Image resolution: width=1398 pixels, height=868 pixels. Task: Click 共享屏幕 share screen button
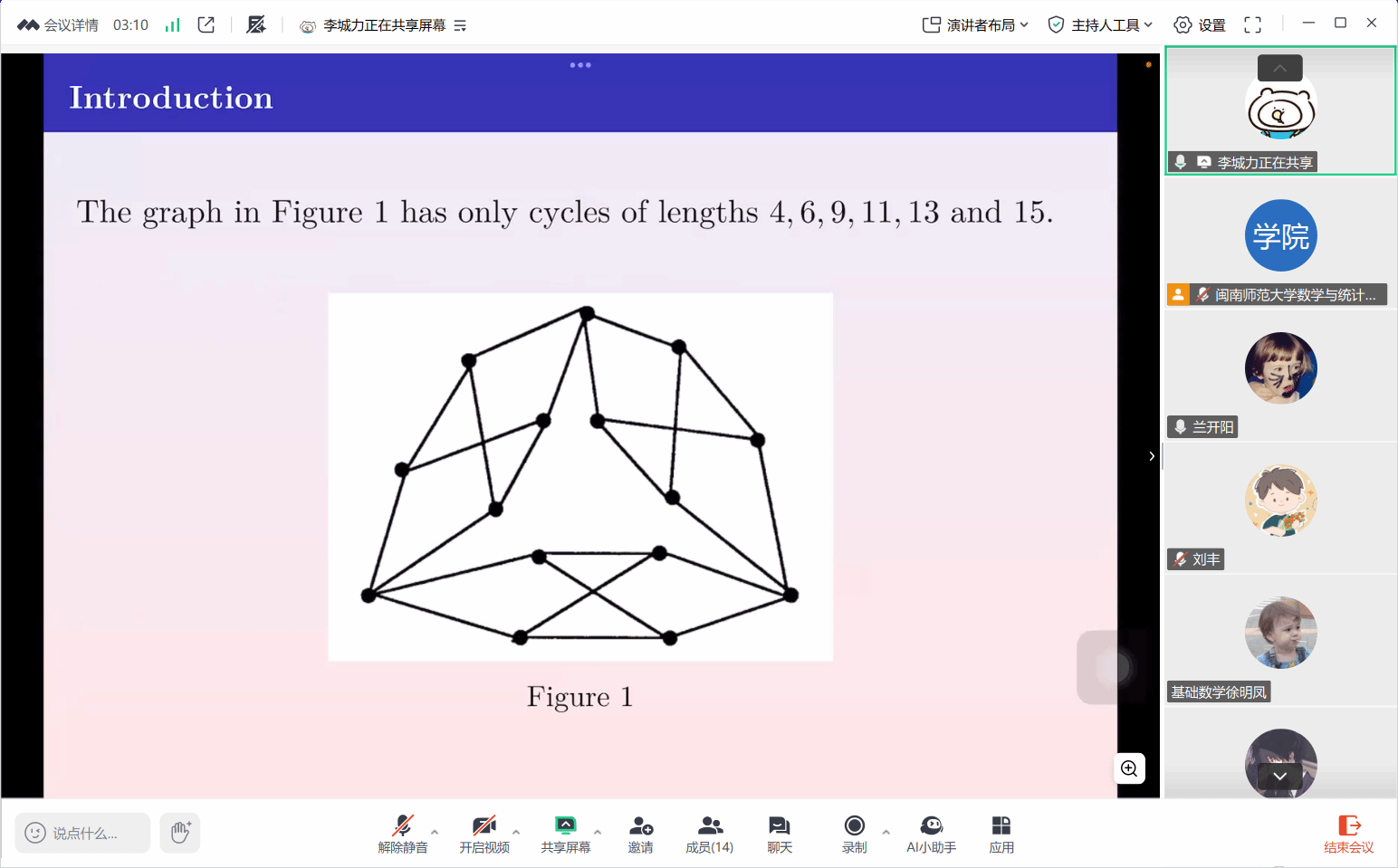pyautogui.click(x=566, y=834)
